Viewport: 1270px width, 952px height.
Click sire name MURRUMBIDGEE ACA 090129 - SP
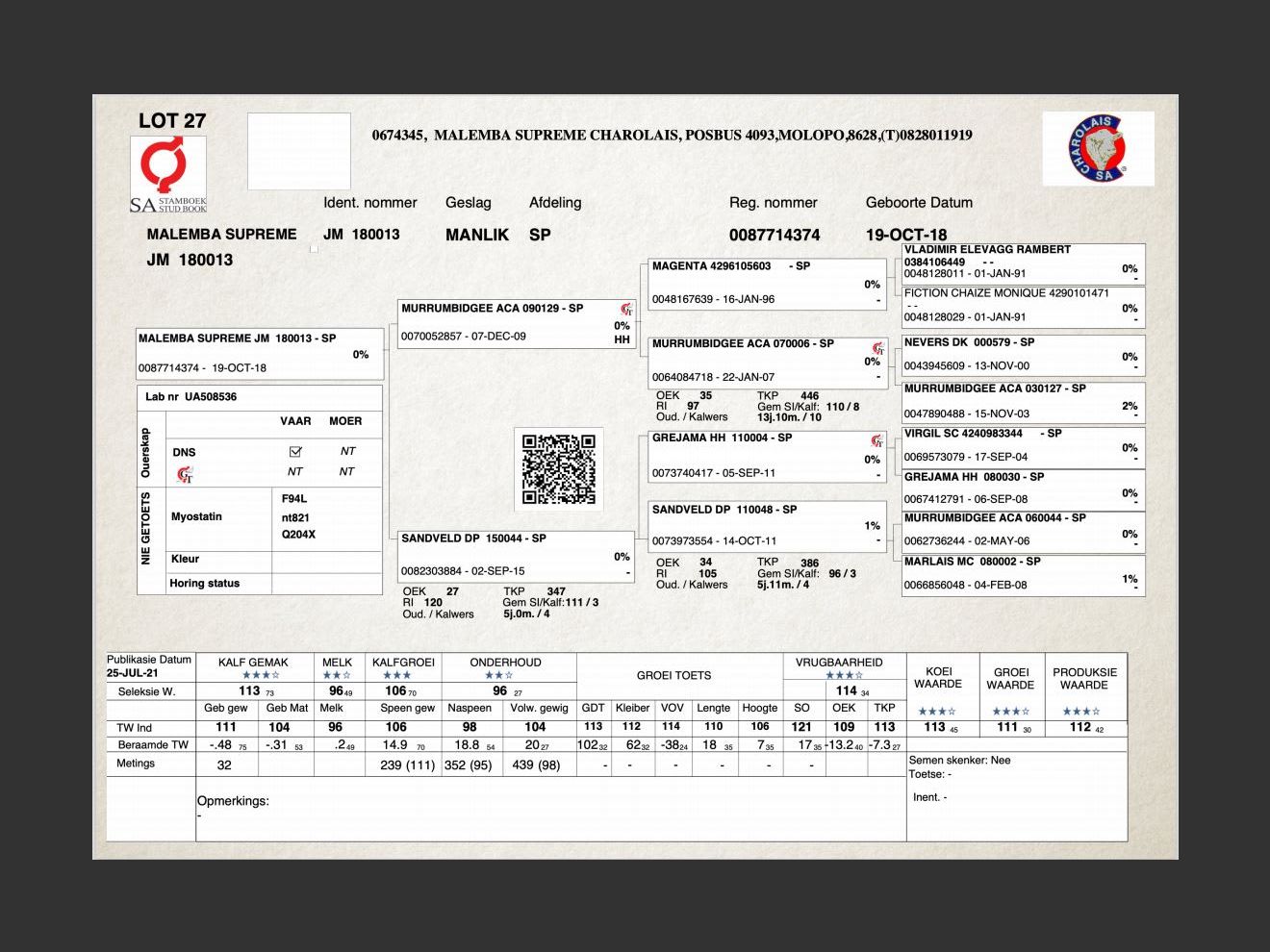(493, 309)
